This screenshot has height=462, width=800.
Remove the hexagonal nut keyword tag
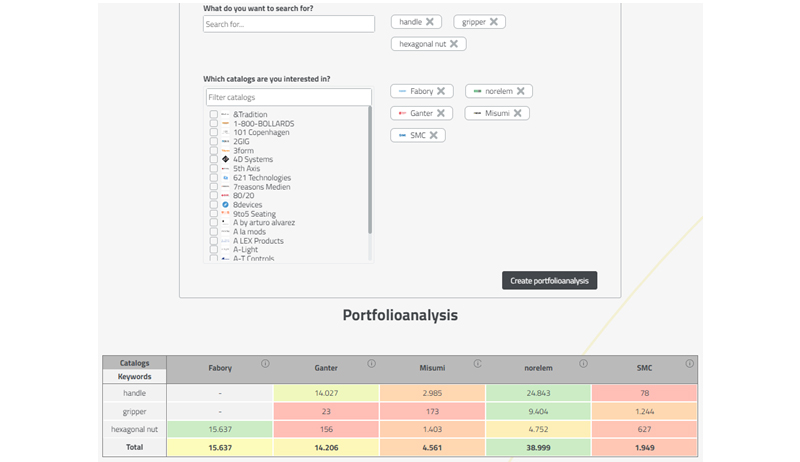pos(454,44)
